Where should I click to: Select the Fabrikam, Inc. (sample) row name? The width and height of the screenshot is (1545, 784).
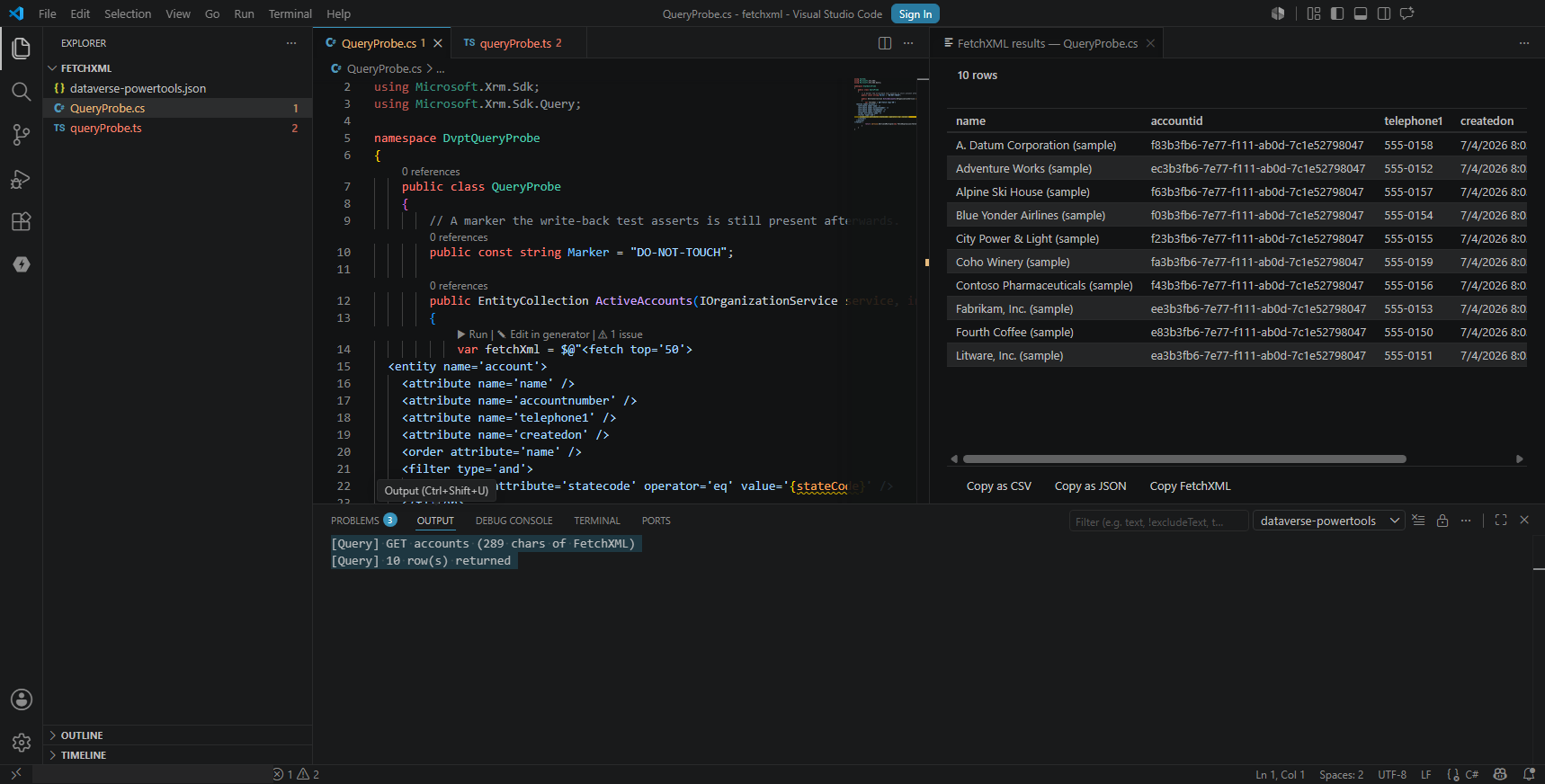1014,308
